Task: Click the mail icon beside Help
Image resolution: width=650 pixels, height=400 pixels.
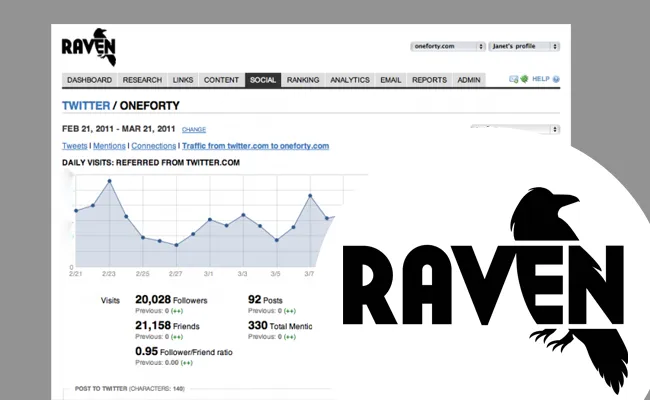Action: tap(514, 79)
